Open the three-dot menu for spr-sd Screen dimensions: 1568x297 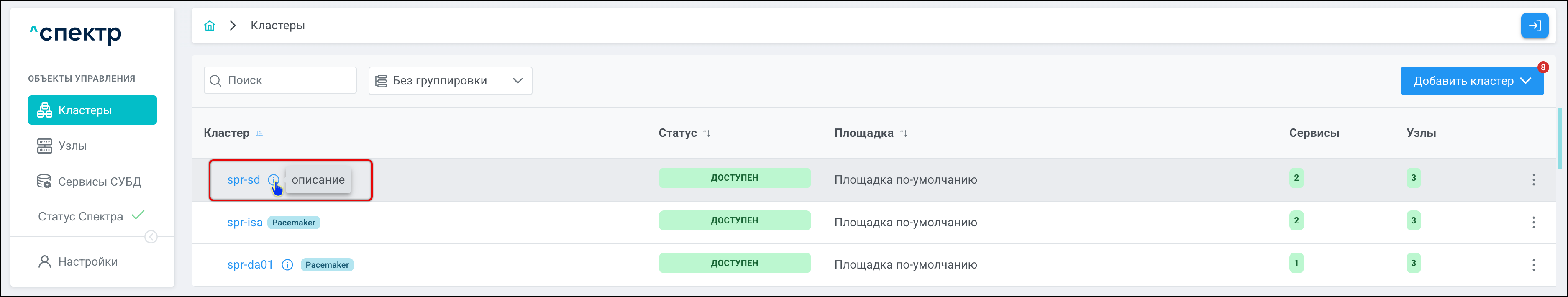pos(1533,179)
